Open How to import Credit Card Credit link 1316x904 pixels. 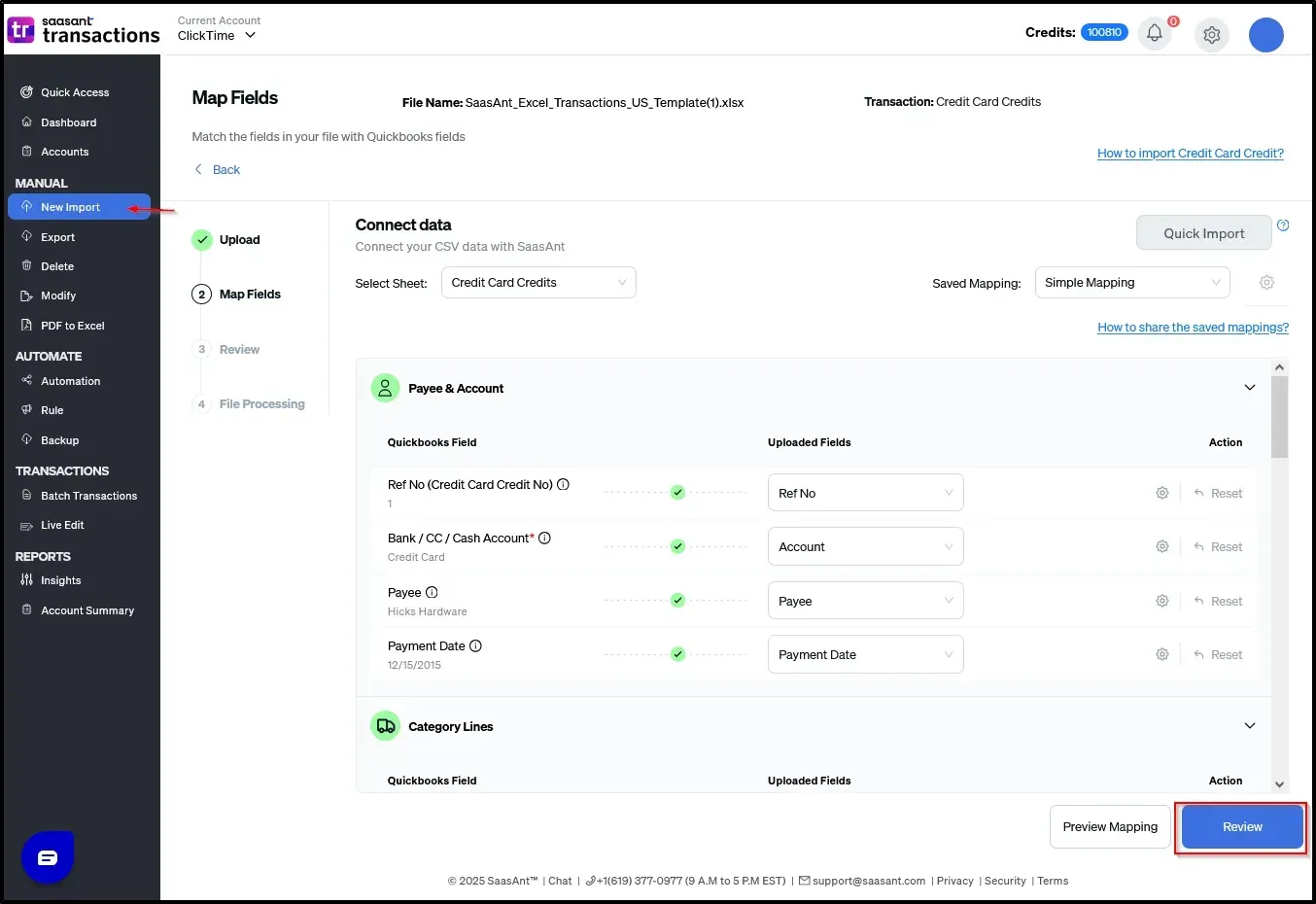coord(1191,154)
